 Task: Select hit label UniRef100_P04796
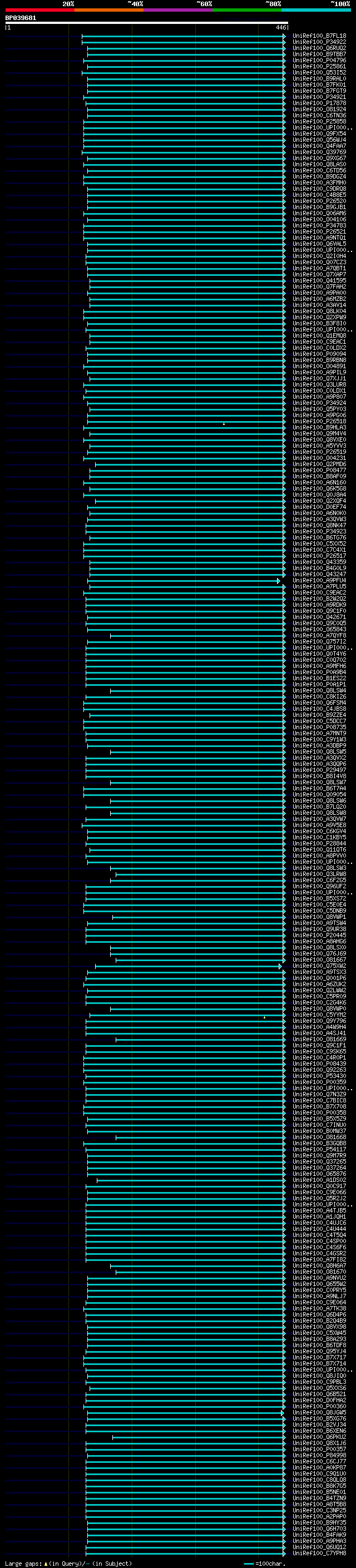point(319,60)
